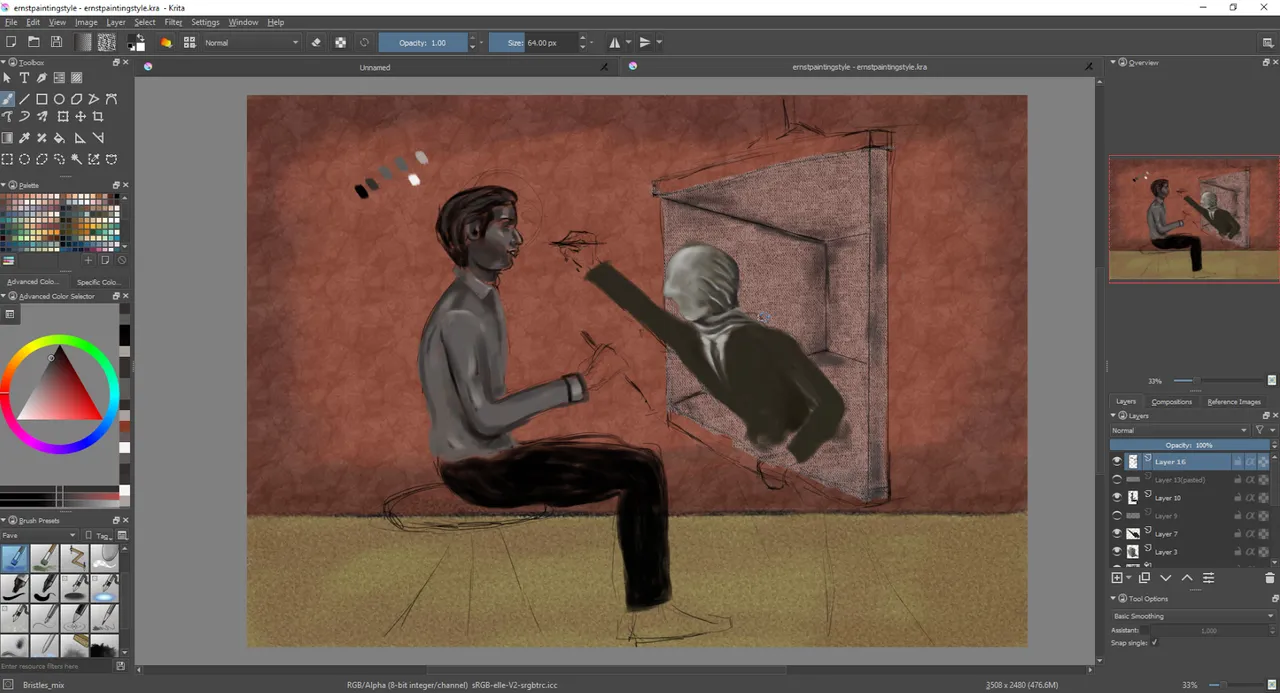Select the Crop tool
The image size is (1280, 693).
point(97,117)
